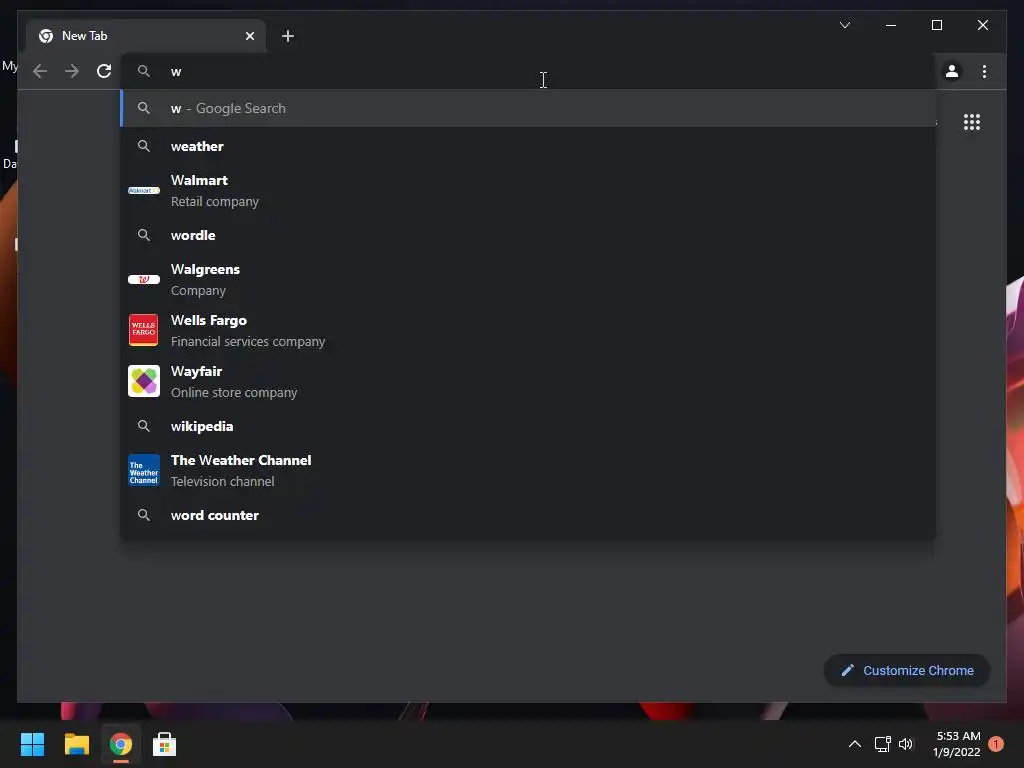Open the Chrome profile avatar icon
Image resolution: width=1024 pixels, height=768 pixels.
click(952, 71)
